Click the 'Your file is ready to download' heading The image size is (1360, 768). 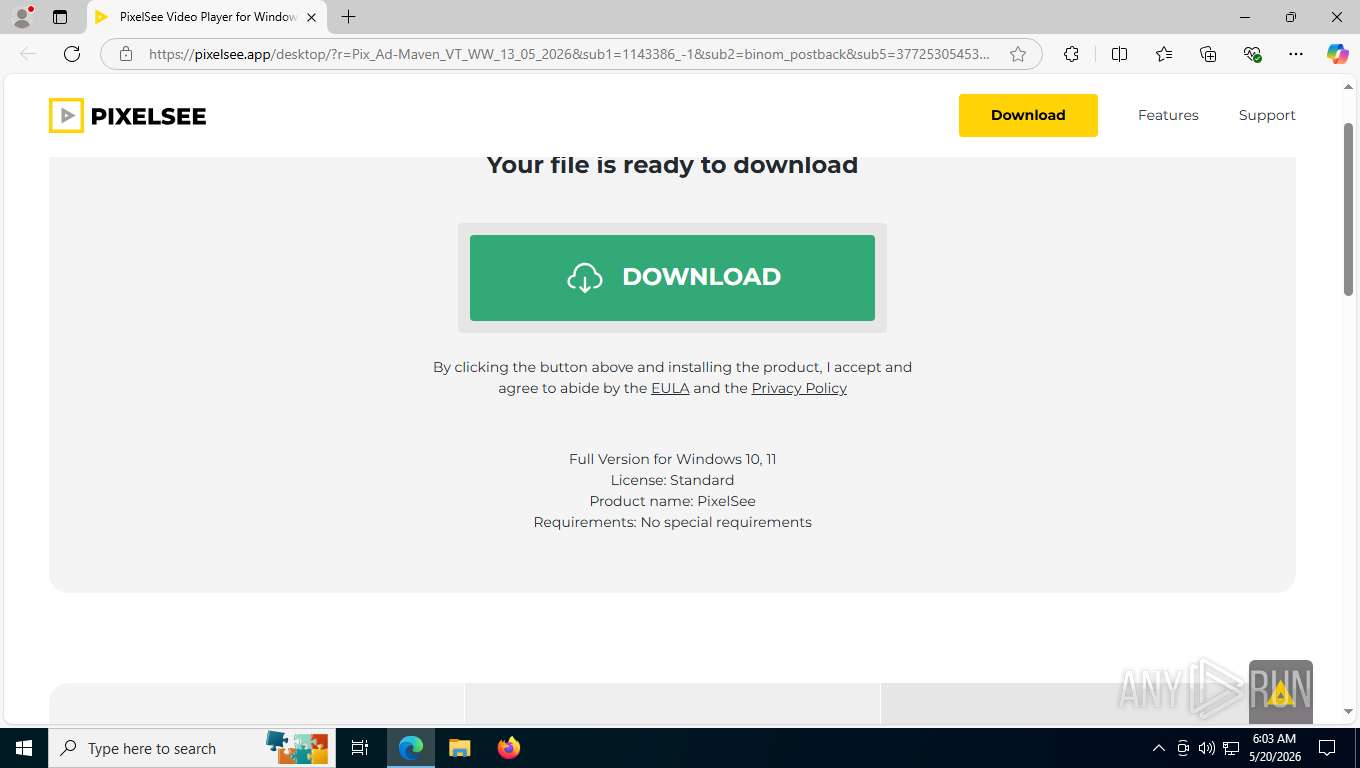click(x=672, y=165)
